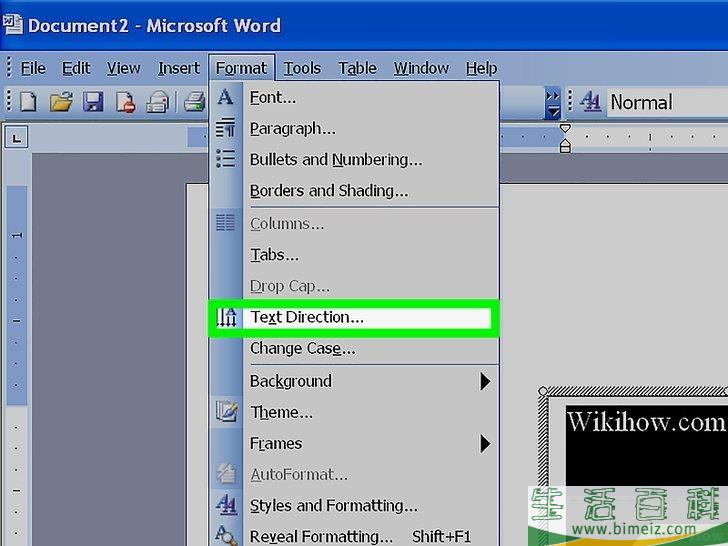Open the Insert menu
The height and width of the screenshot is (546, 728).
click(178, 68)
